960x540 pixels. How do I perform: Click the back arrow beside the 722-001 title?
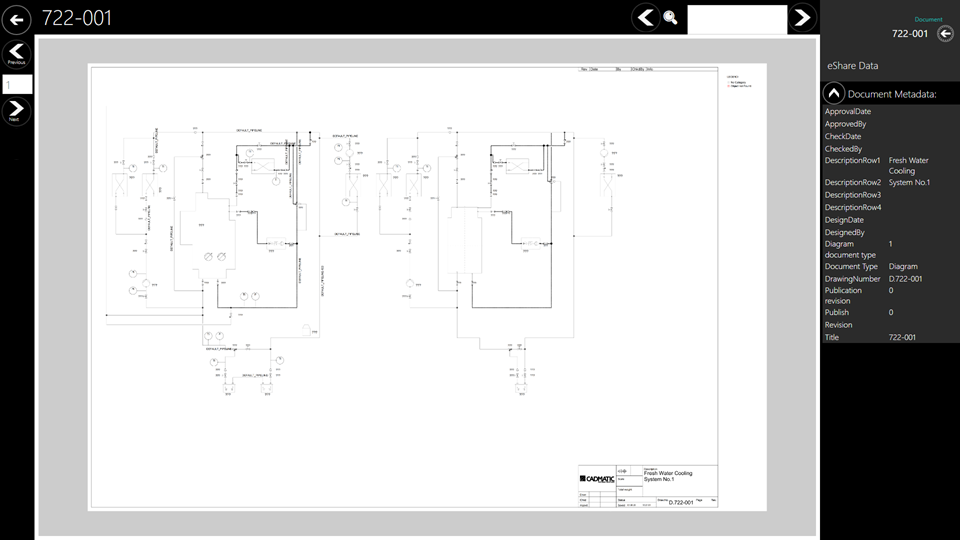[17, 18]
